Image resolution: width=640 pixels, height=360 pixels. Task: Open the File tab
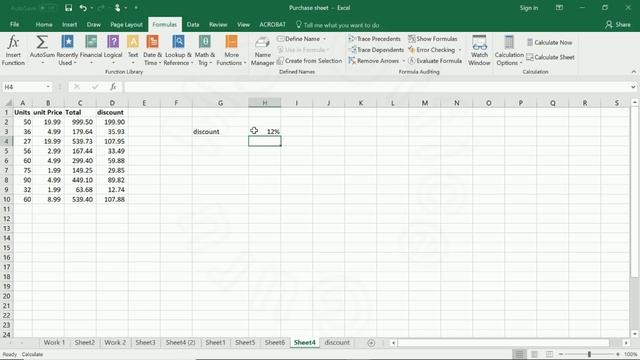coord(14,24)
